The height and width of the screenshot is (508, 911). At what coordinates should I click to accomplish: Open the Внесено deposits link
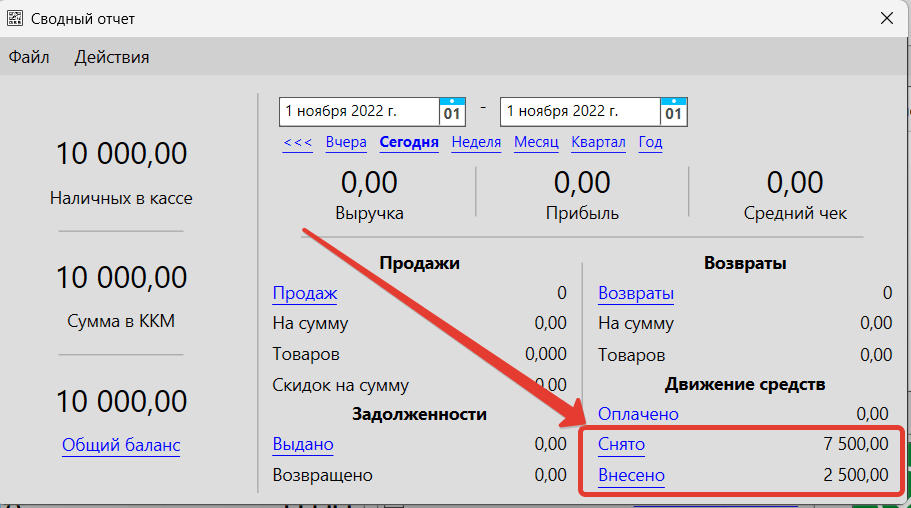pos(631,475)
